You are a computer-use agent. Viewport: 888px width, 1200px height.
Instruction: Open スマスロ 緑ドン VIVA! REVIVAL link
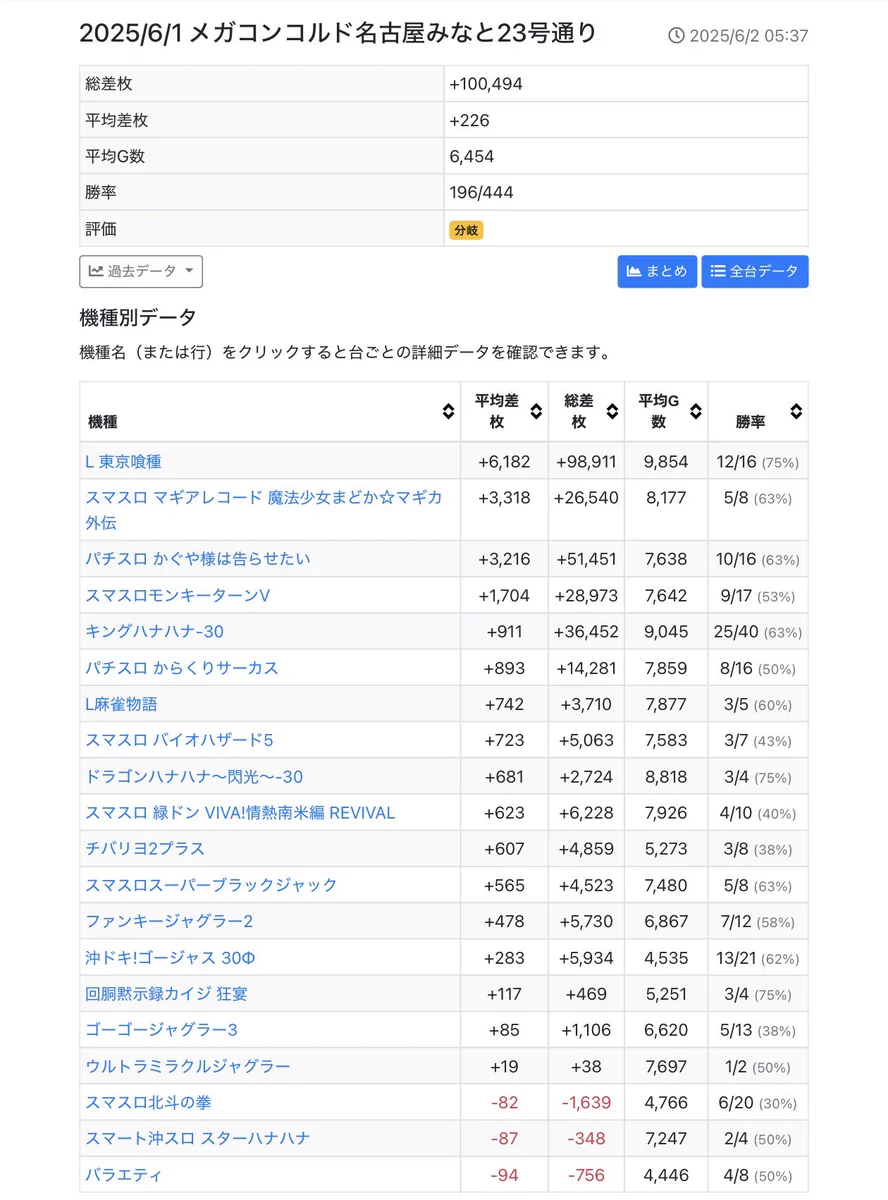click(x=240, y=813)
